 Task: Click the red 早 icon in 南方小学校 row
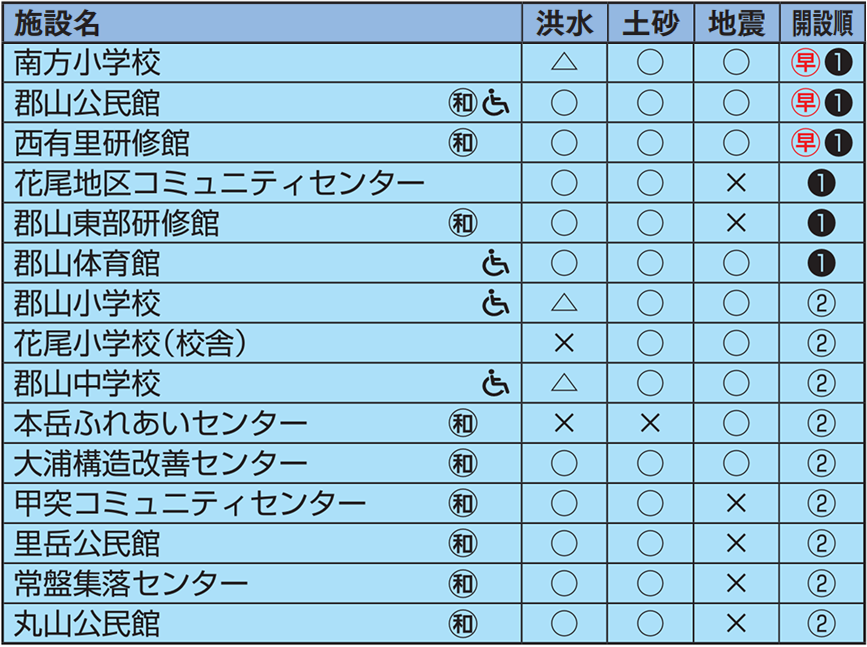(x=805, y=62)
